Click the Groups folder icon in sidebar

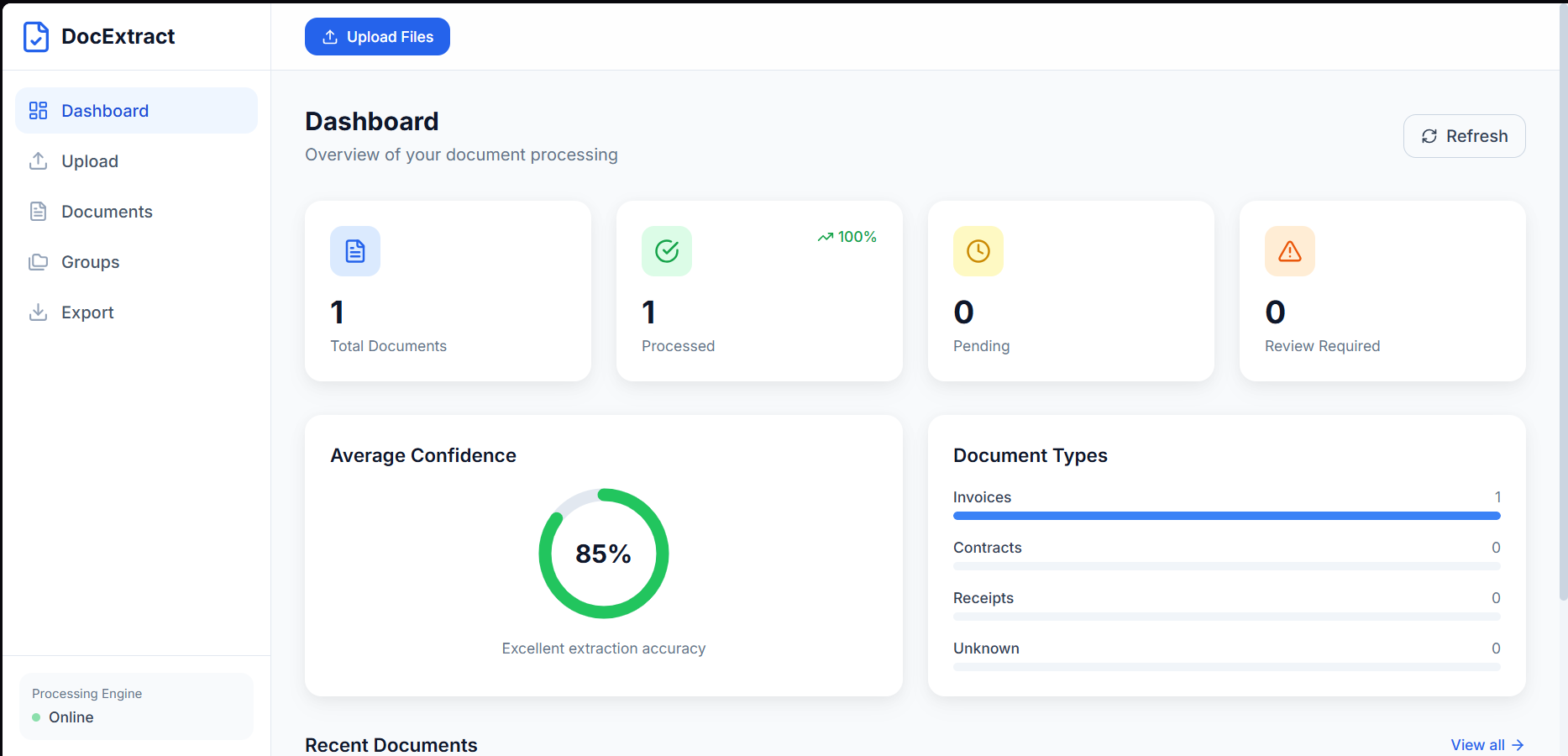tap(39, 262)
